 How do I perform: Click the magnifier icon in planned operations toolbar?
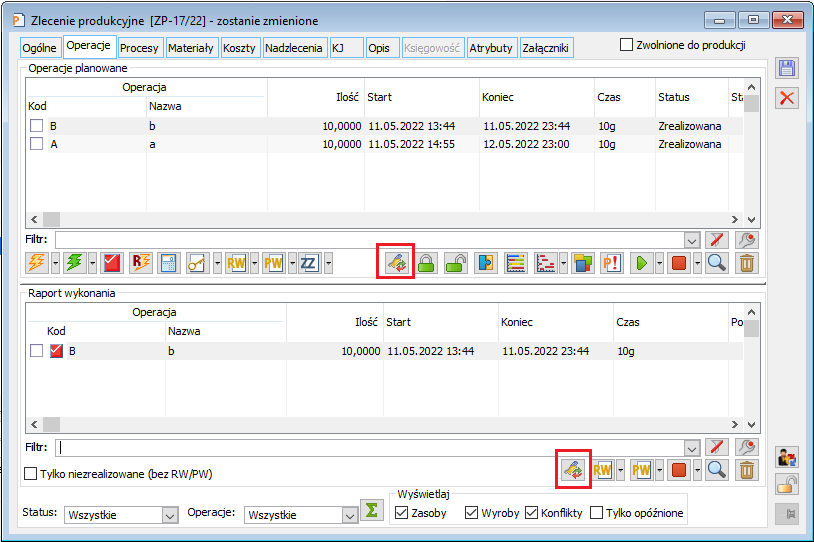(717, 263)
